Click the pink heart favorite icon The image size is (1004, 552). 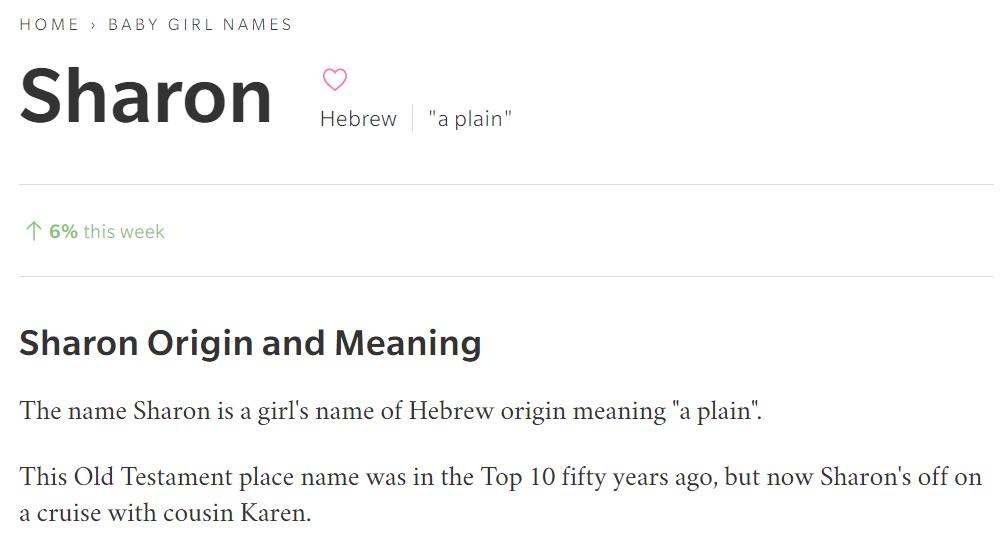335,80
